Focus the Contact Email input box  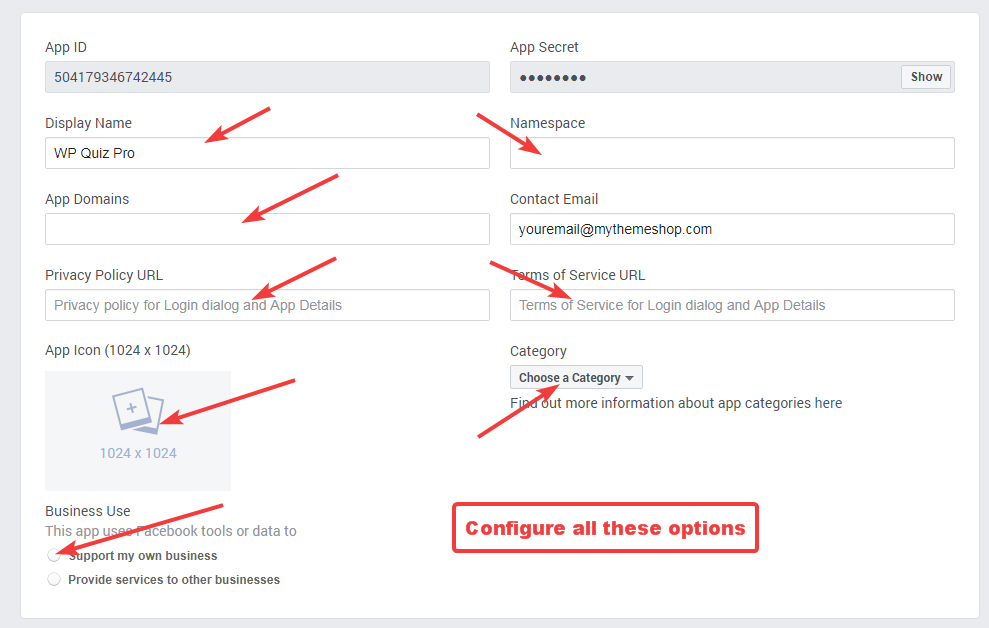coord(732,229)
